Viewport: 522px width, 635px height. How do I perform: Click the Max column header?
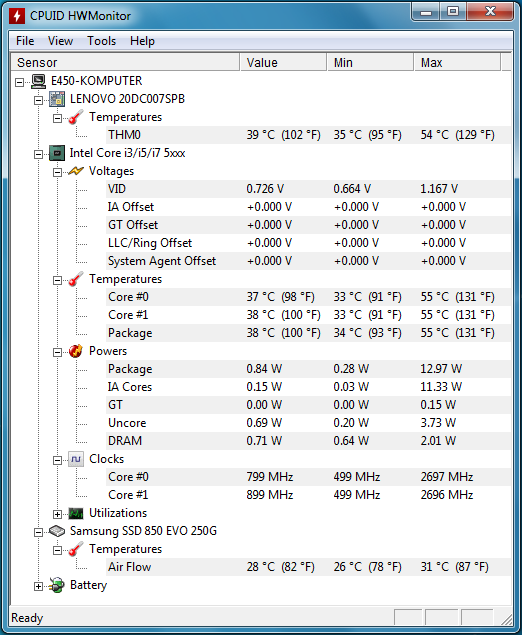457,62
